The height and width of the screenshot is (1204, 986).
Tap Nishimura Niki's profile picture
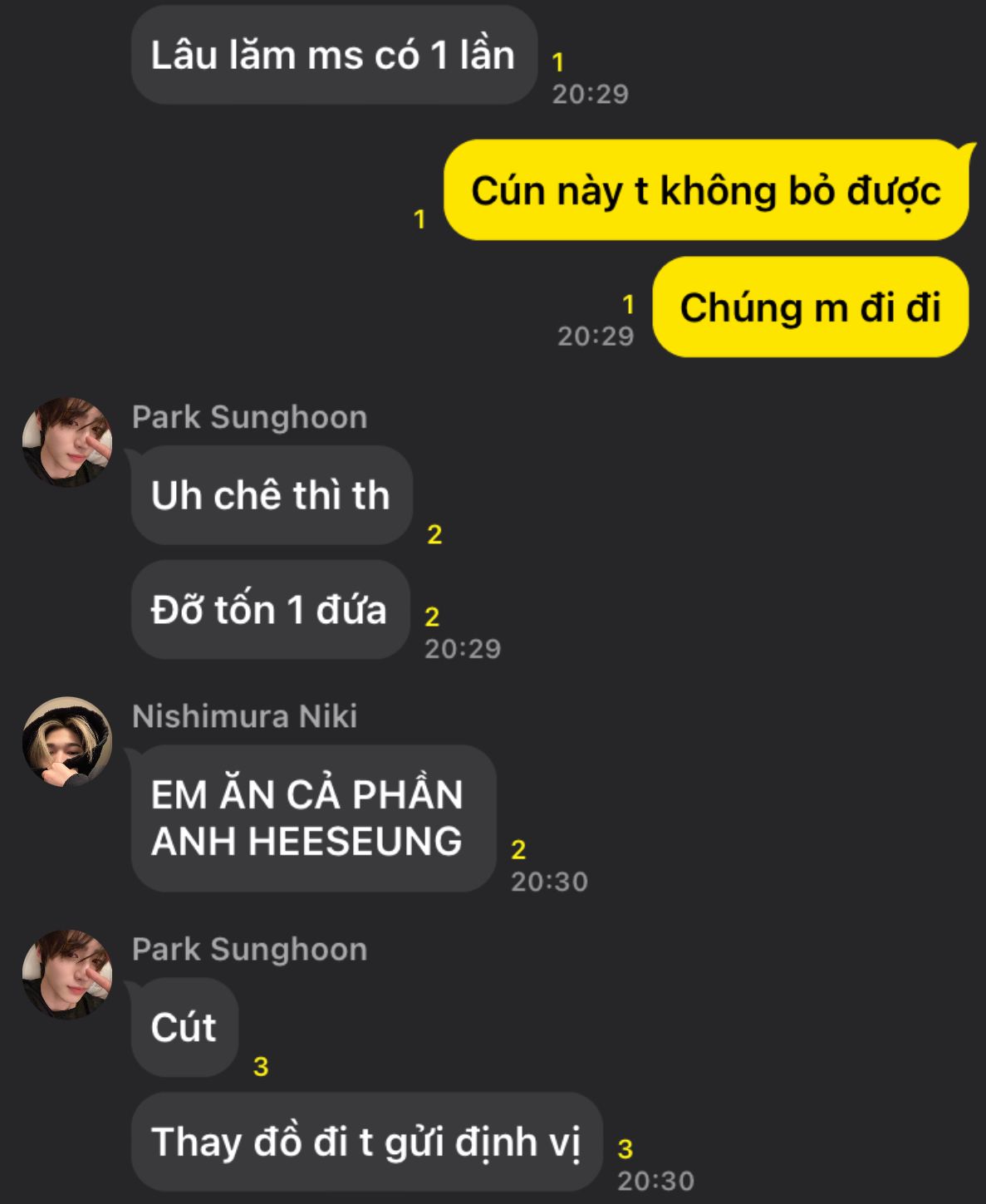[x=67, y=742]
